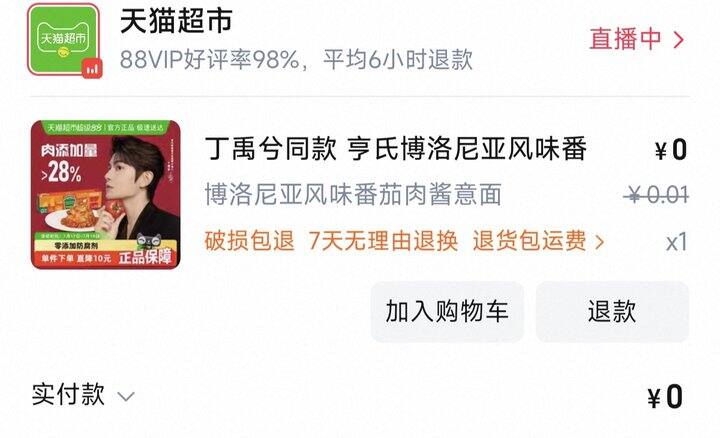Expand 实付款 payment details chevron
This screenshot has width=720, height=438.
click(126, 396)
